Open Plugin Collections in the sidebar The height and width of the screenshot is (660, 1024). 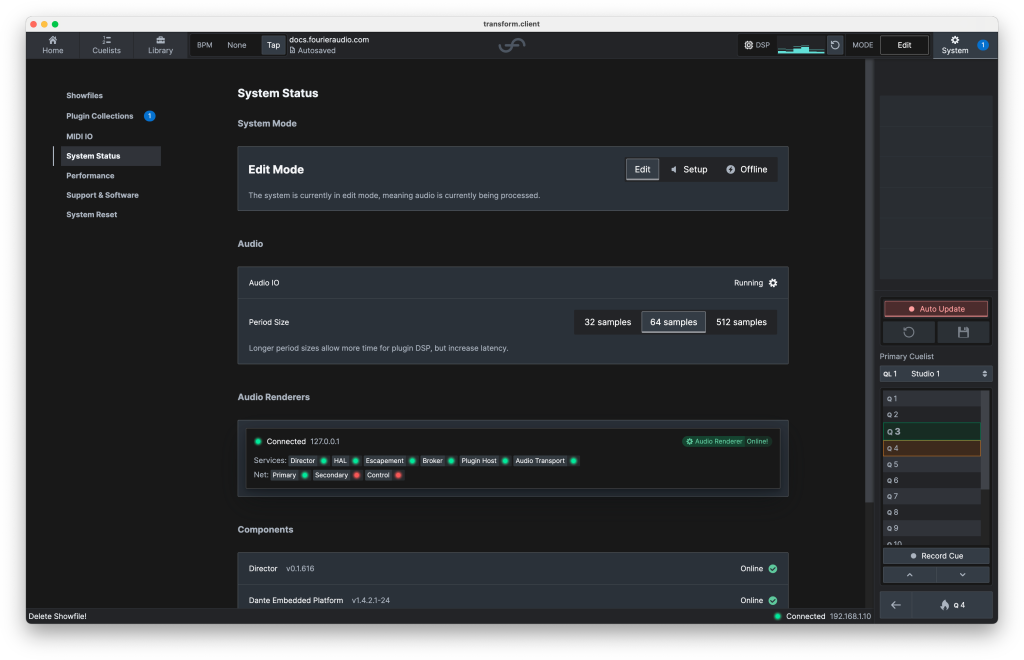pos(100,116)
